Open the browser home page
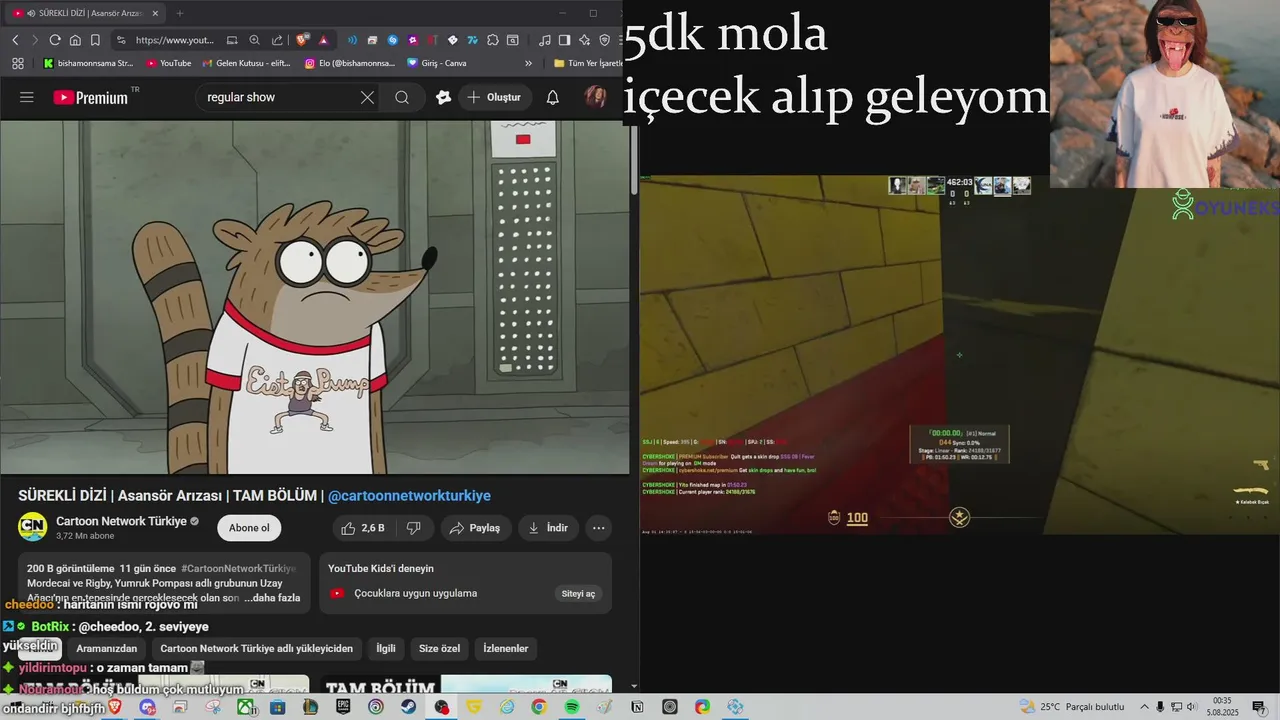1280x720 pixels. (75, 40)
